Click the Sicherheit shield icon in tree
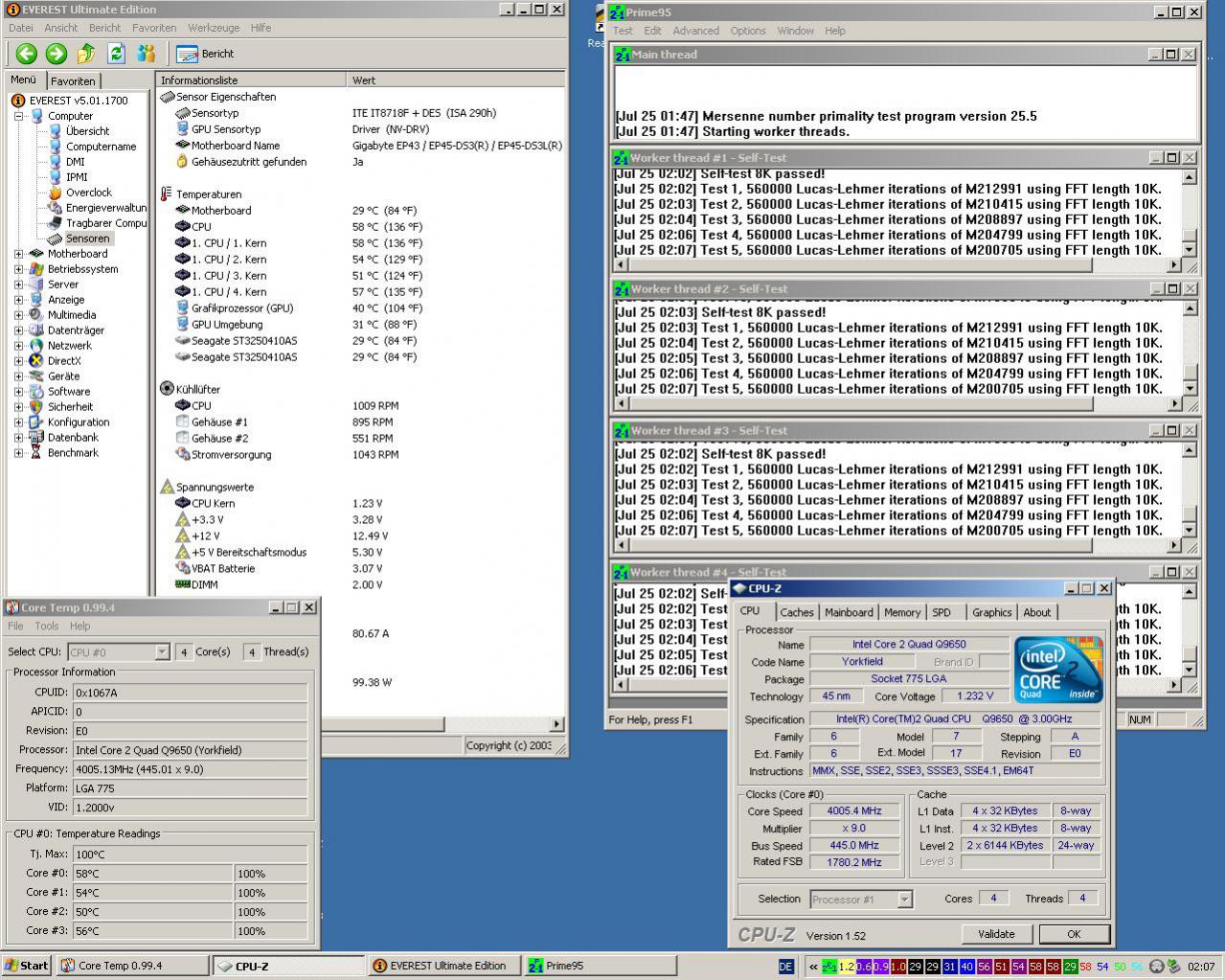Screen dimensions: 1225x980 36,407
